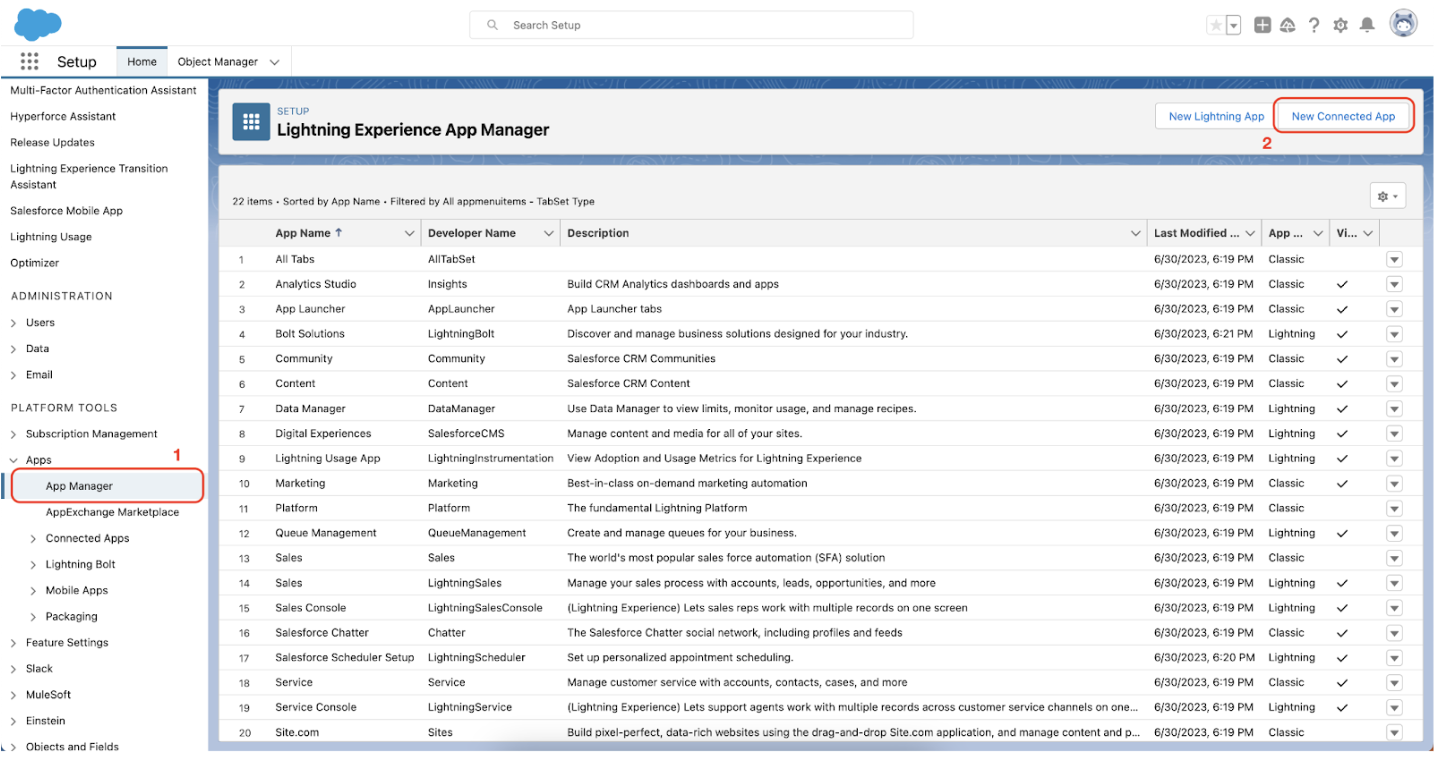
Task: Collapse the Apps tree node
Action: [14, 460]
